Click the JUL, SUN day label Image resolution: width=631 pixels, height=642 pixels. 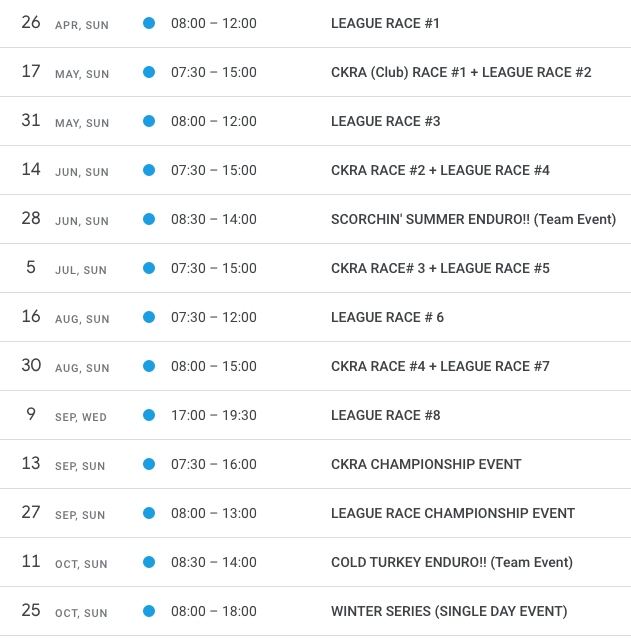coord(81,270)
